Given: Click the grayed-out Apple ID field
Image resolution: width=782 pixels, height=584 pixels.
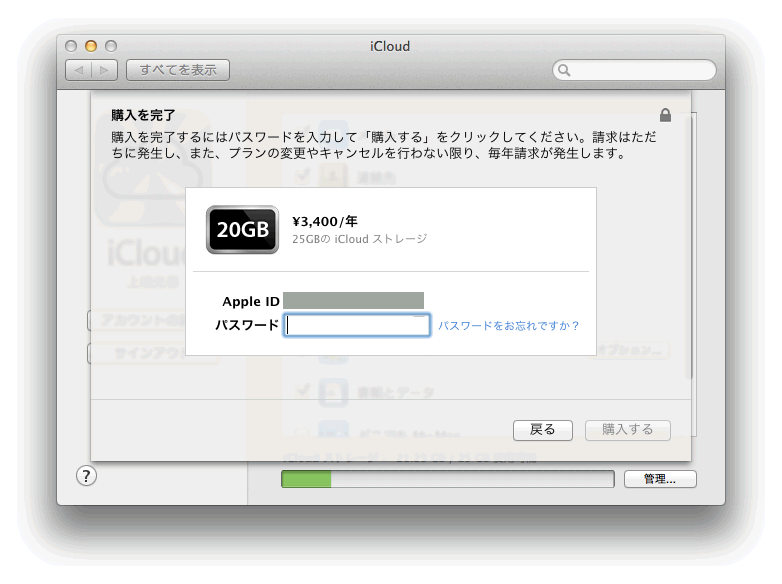Looking at the screenshot, I should coord(354,301).
